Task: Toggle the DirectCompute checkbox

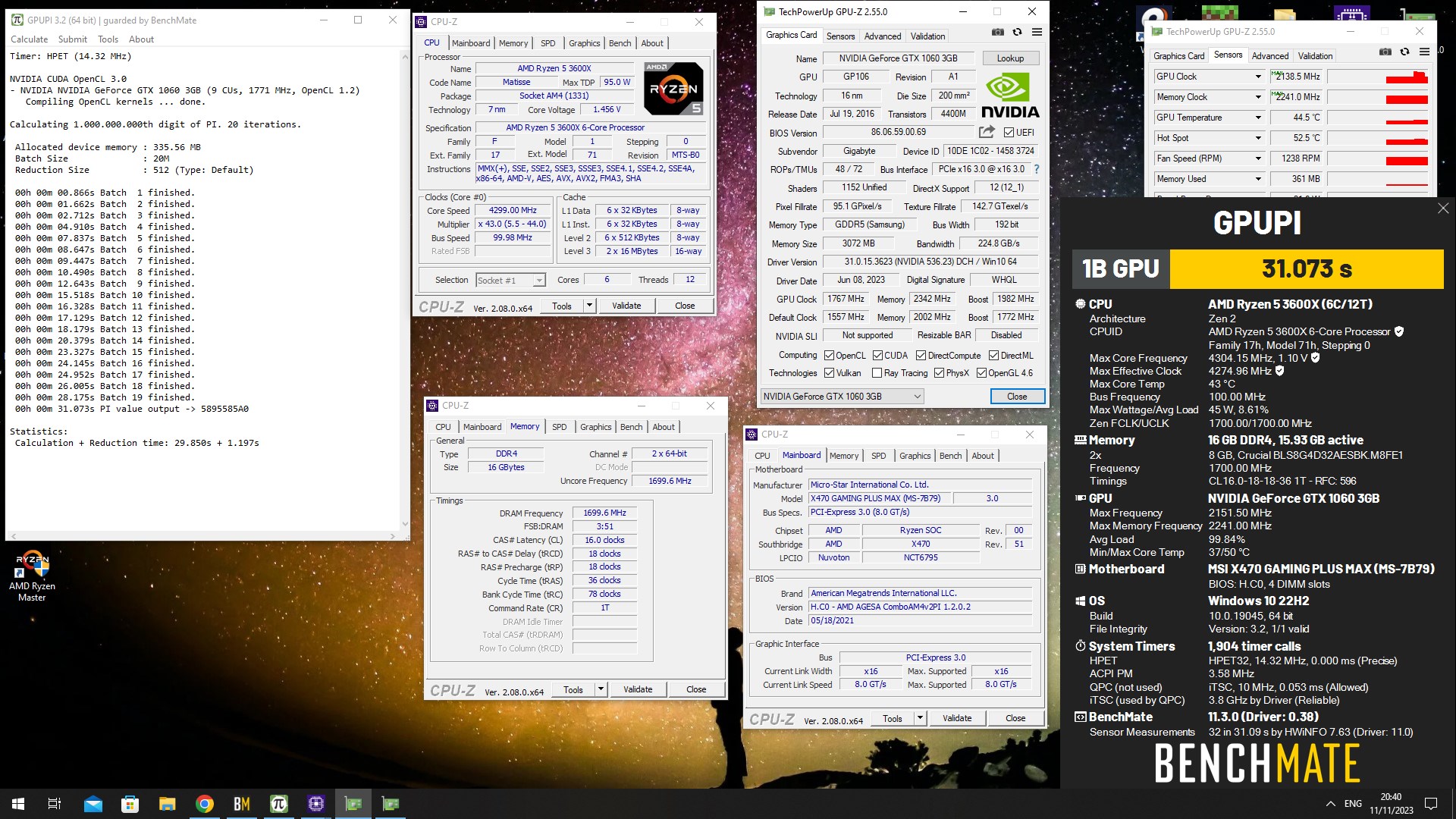Action: [921, 356]
